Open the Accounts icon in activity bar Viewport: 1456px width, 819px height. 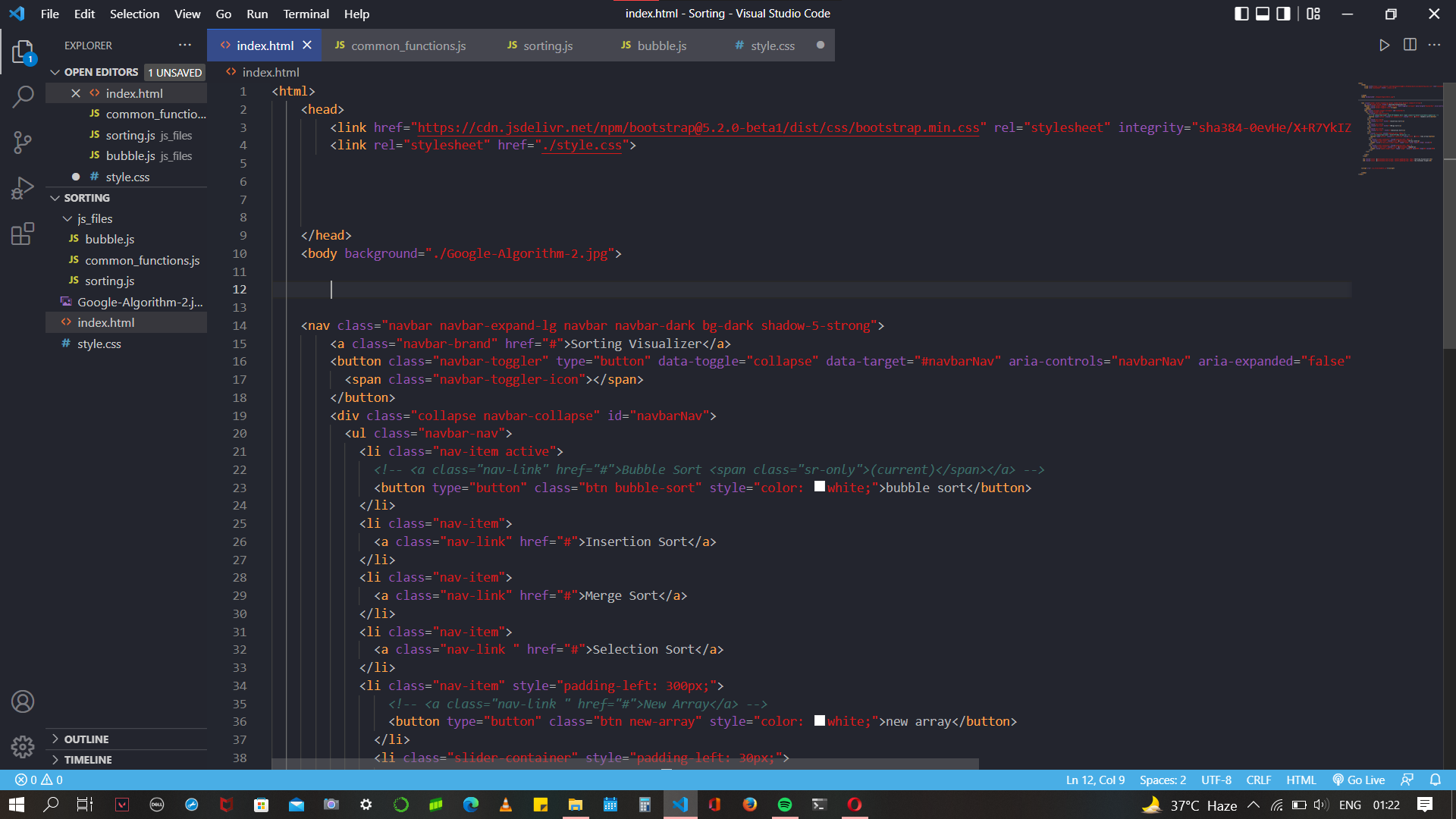(23, 701)
